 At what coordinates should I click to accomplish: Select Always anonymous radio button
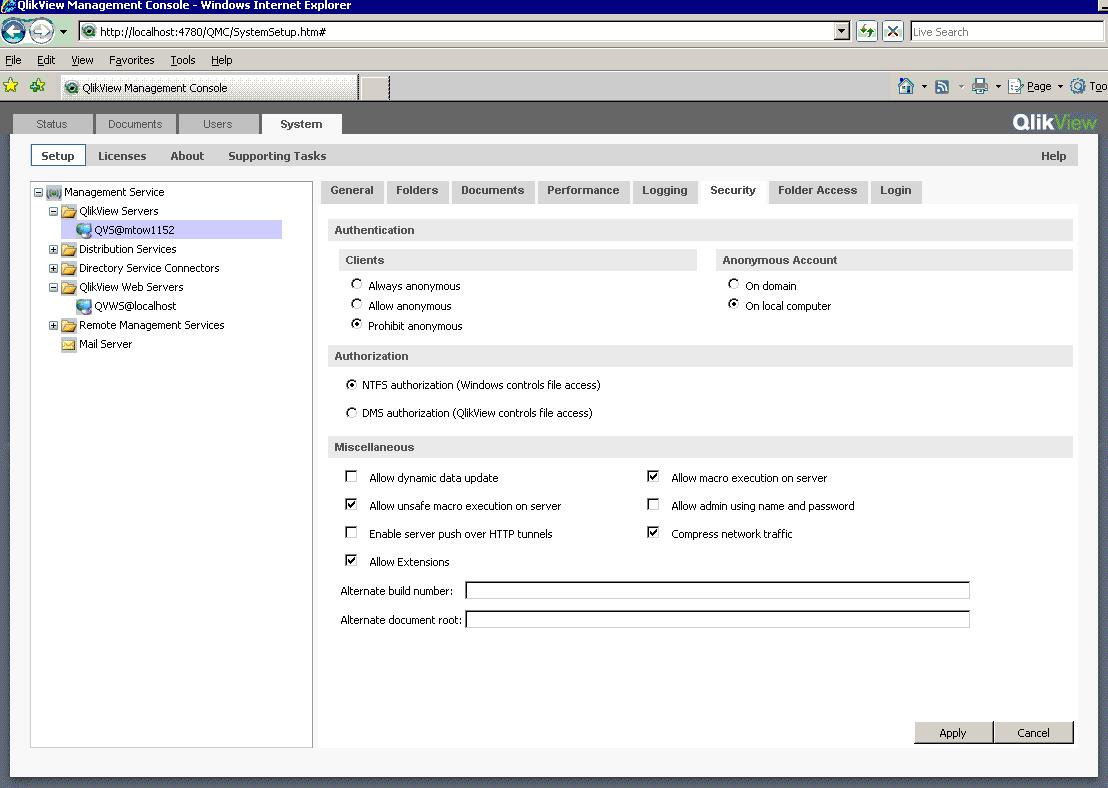tap(356, 284)
